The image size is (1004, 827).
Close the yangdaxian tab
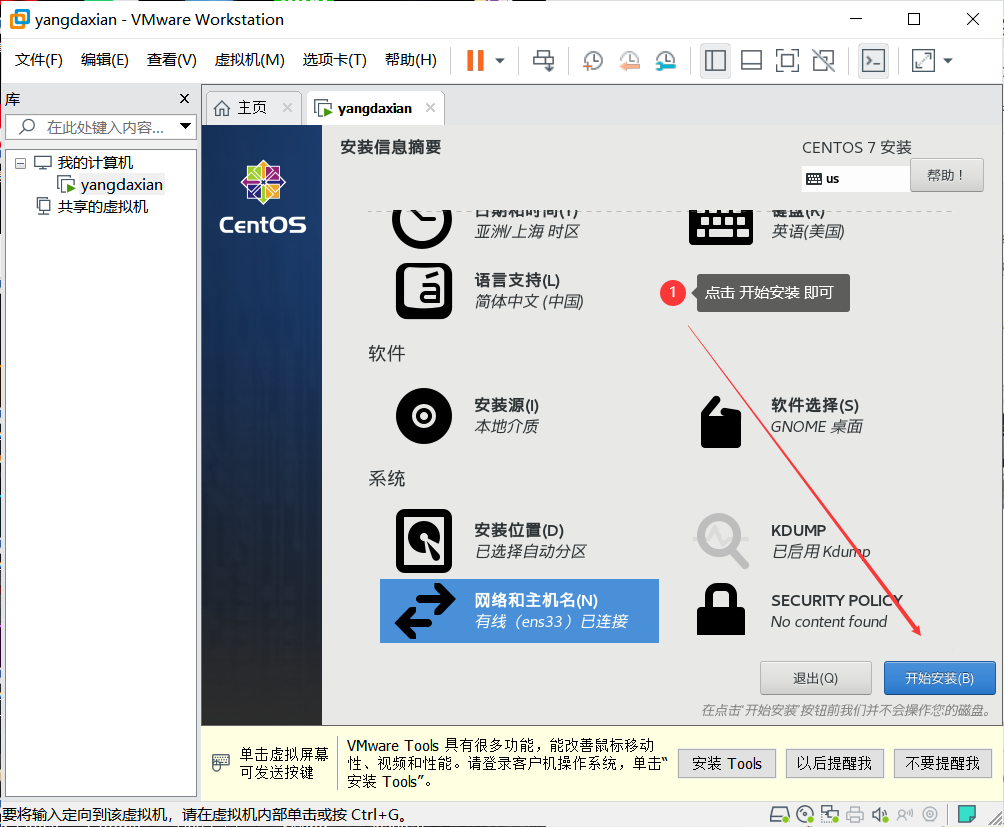(430, 108)
